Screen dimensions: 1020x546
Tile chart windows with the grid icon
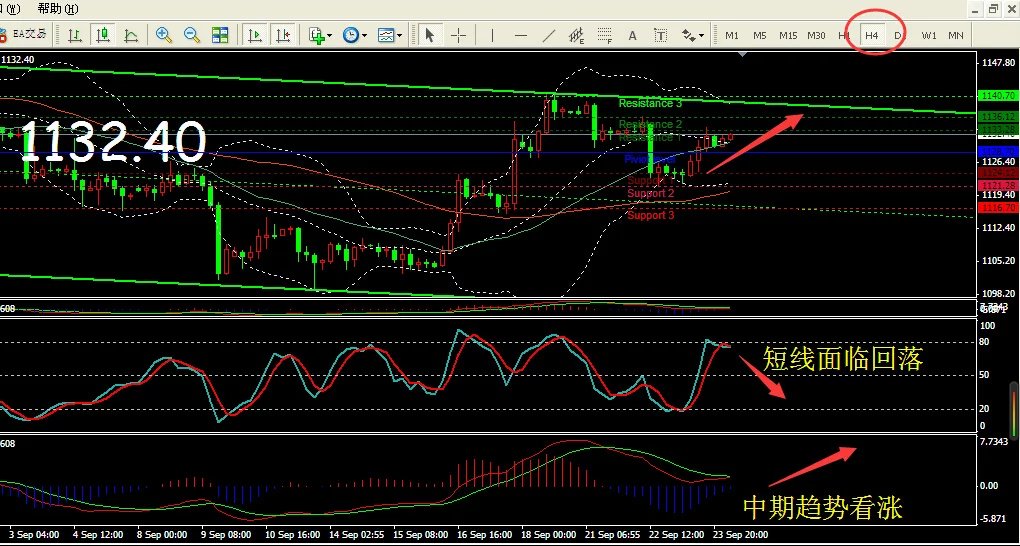click(x=220, y=35)
